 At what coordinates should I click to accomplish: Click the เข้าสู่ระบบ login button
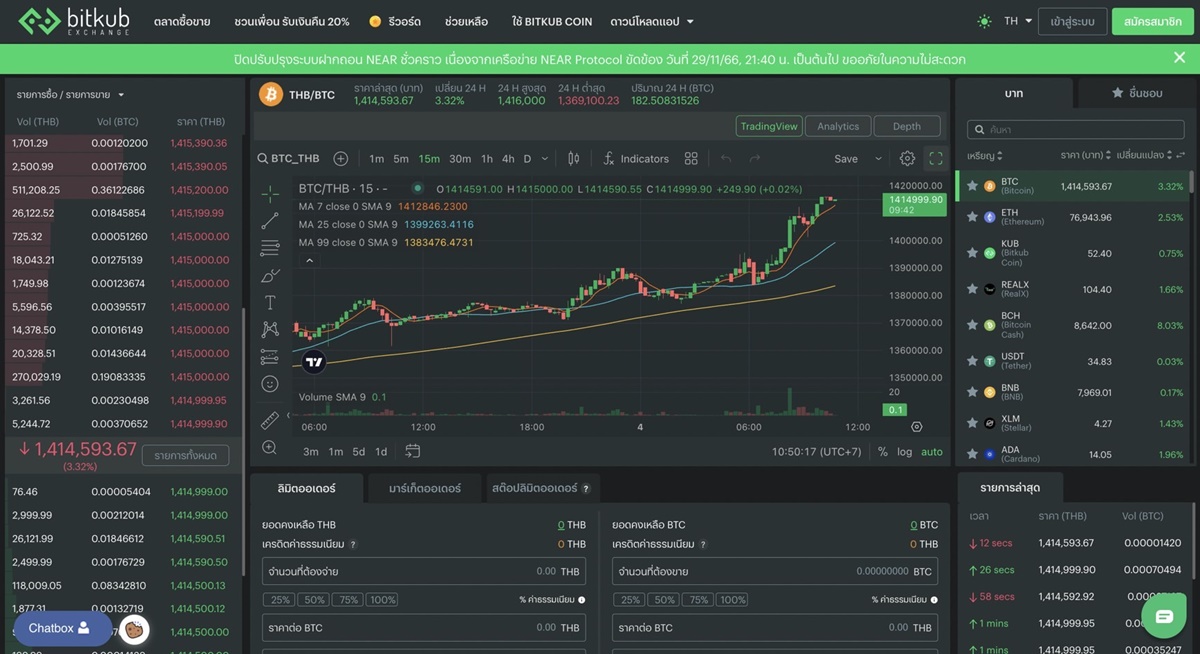1072,21
